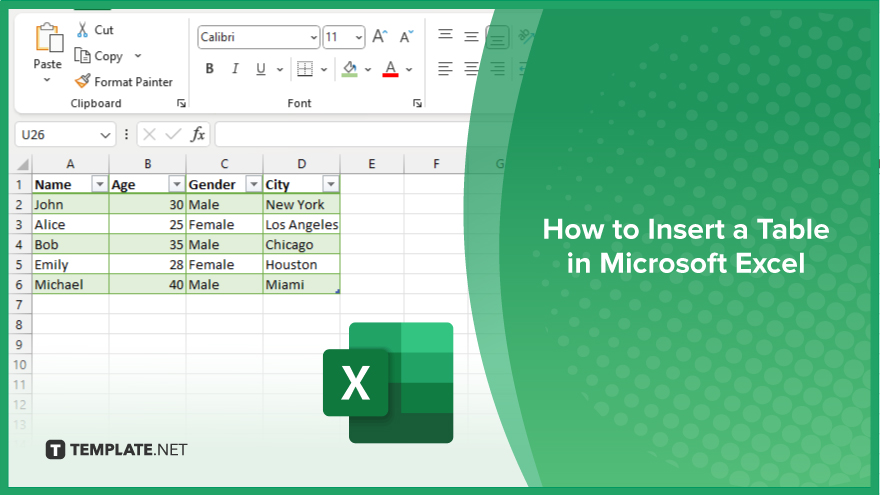Select the cell containing Chicago

click(x=301, y=245)
